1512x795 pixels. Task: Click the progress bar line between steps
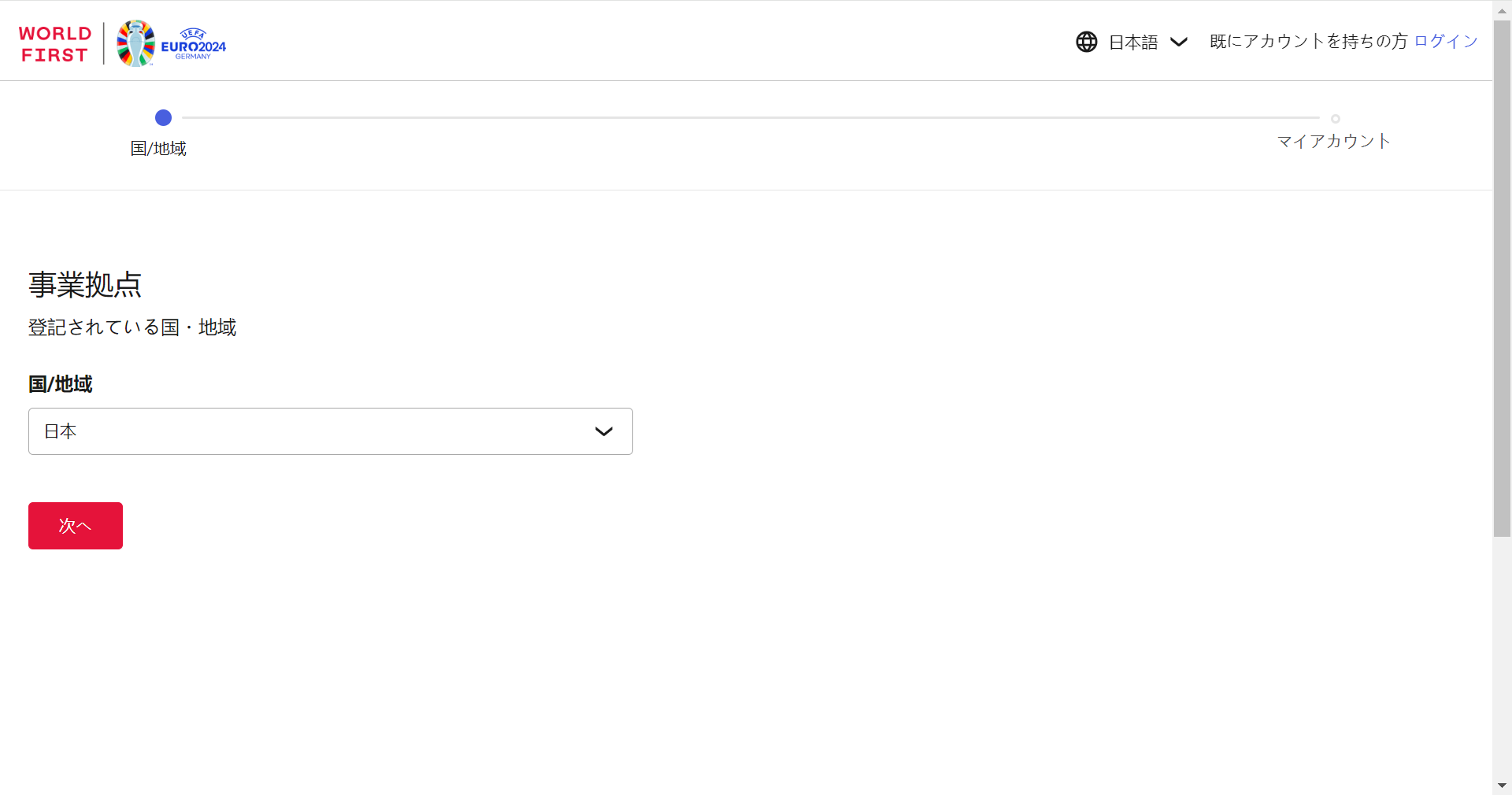click(750, 118)
